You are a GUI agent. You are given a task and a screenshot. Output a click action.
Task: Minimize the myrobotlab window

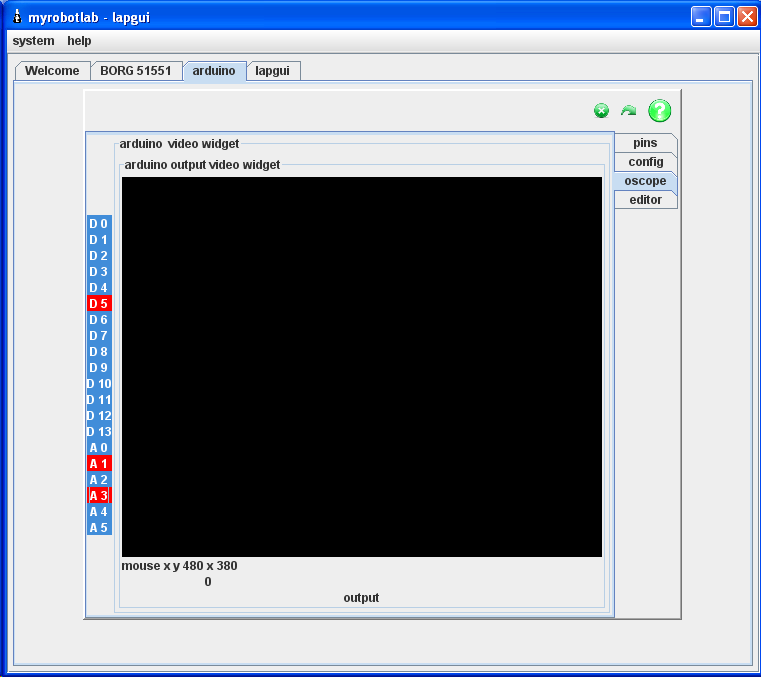[x=701, y=17]
